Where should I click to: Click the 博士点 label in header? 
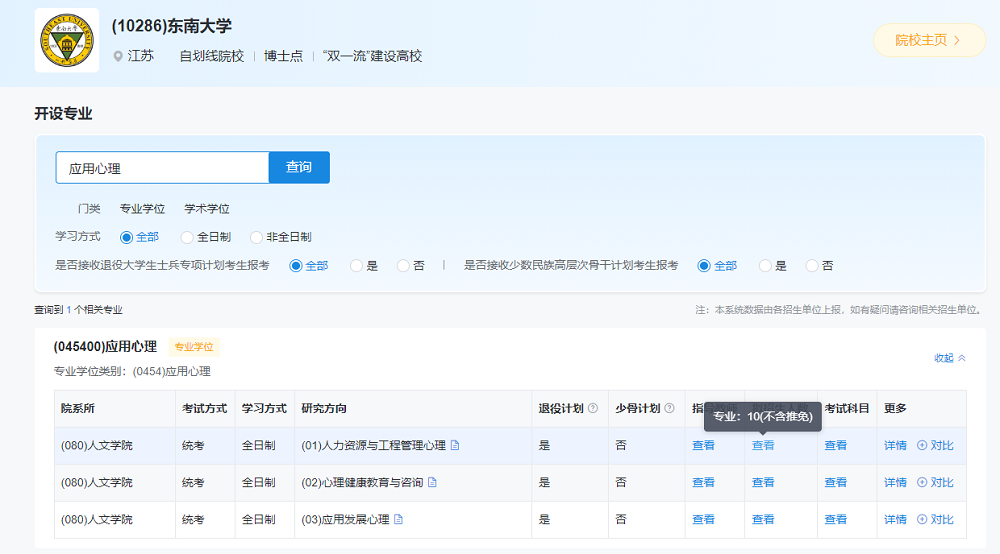(283, 56)
